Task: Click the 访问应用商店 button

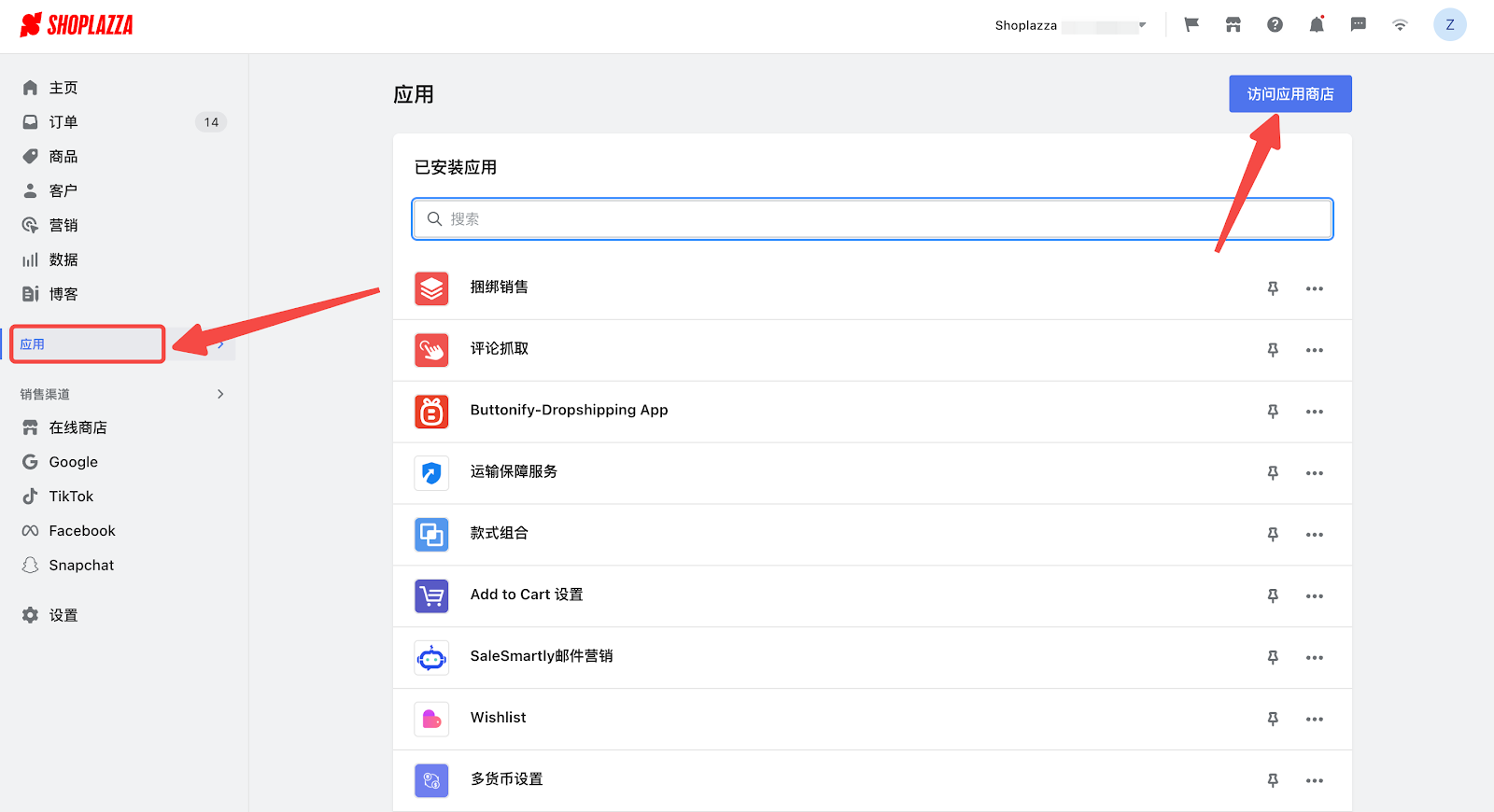Action: coord(1290,94)
